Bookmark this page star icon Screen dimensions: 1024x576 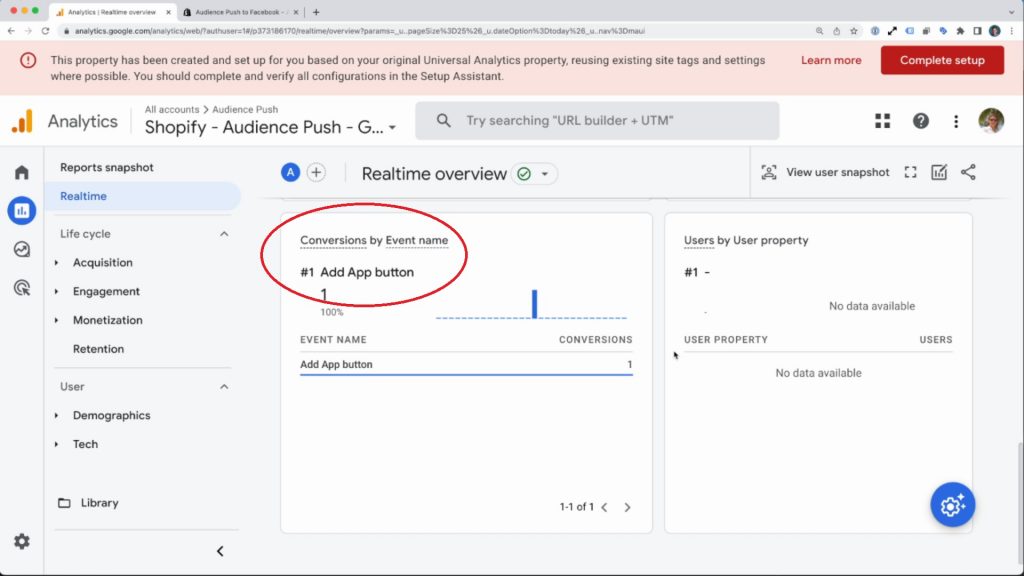click(x=854, y=31)
